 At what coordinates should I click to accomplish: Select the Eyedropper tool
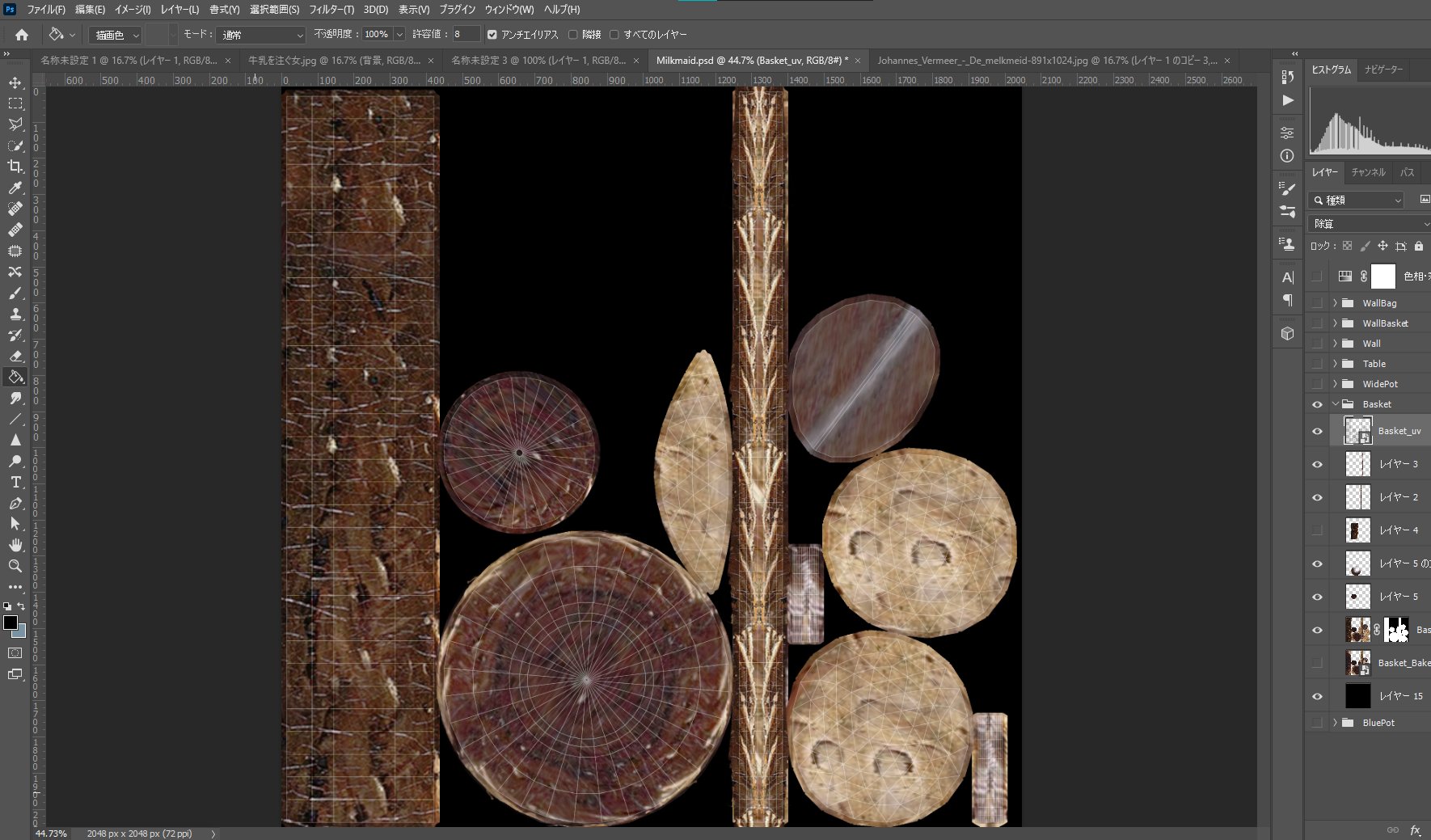[15, 188]
